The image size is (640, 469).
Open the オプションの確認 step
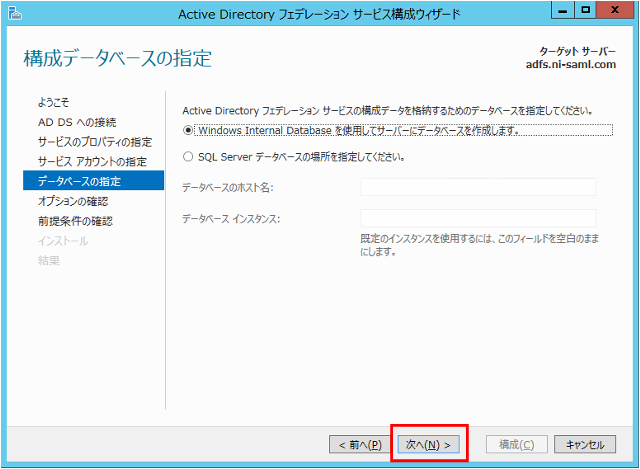[x=73, y=201]
